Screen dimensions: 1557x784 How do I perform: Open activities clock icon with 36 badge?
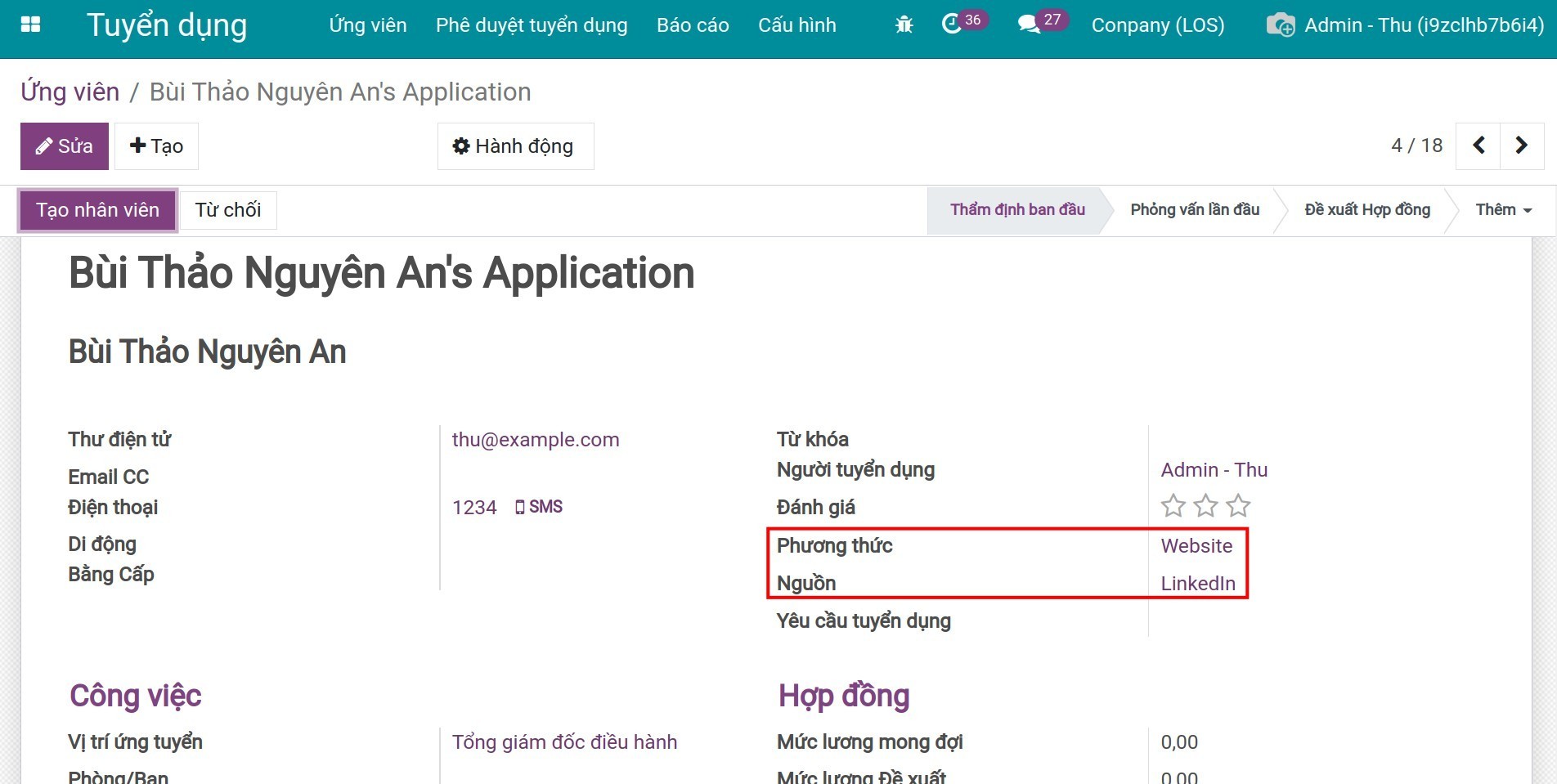pyautogui.click(x=952, y=25)
